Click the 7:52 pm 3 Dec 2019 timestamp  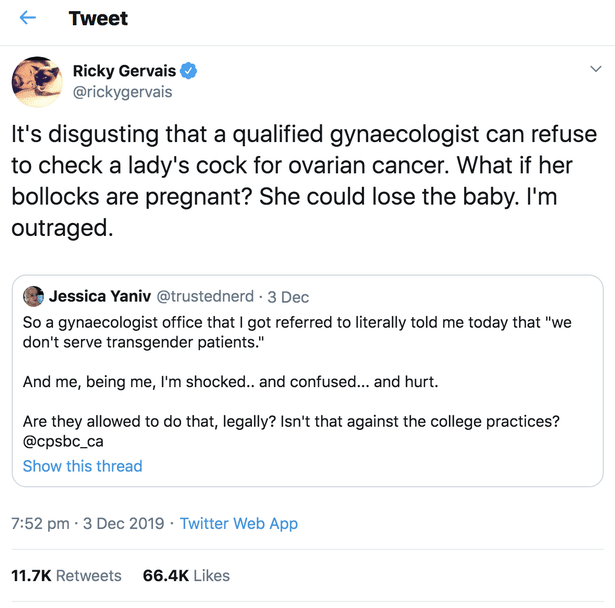point(88,523)
